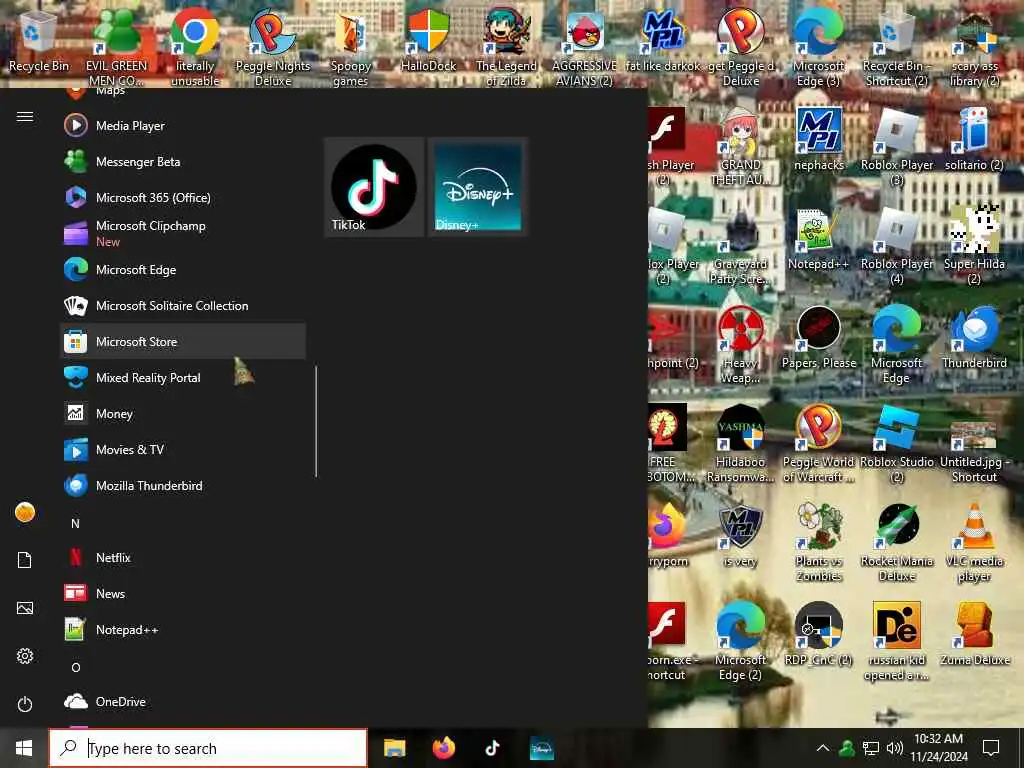Open the News app
Viewport: 1024px width, 768px height.
183,593
